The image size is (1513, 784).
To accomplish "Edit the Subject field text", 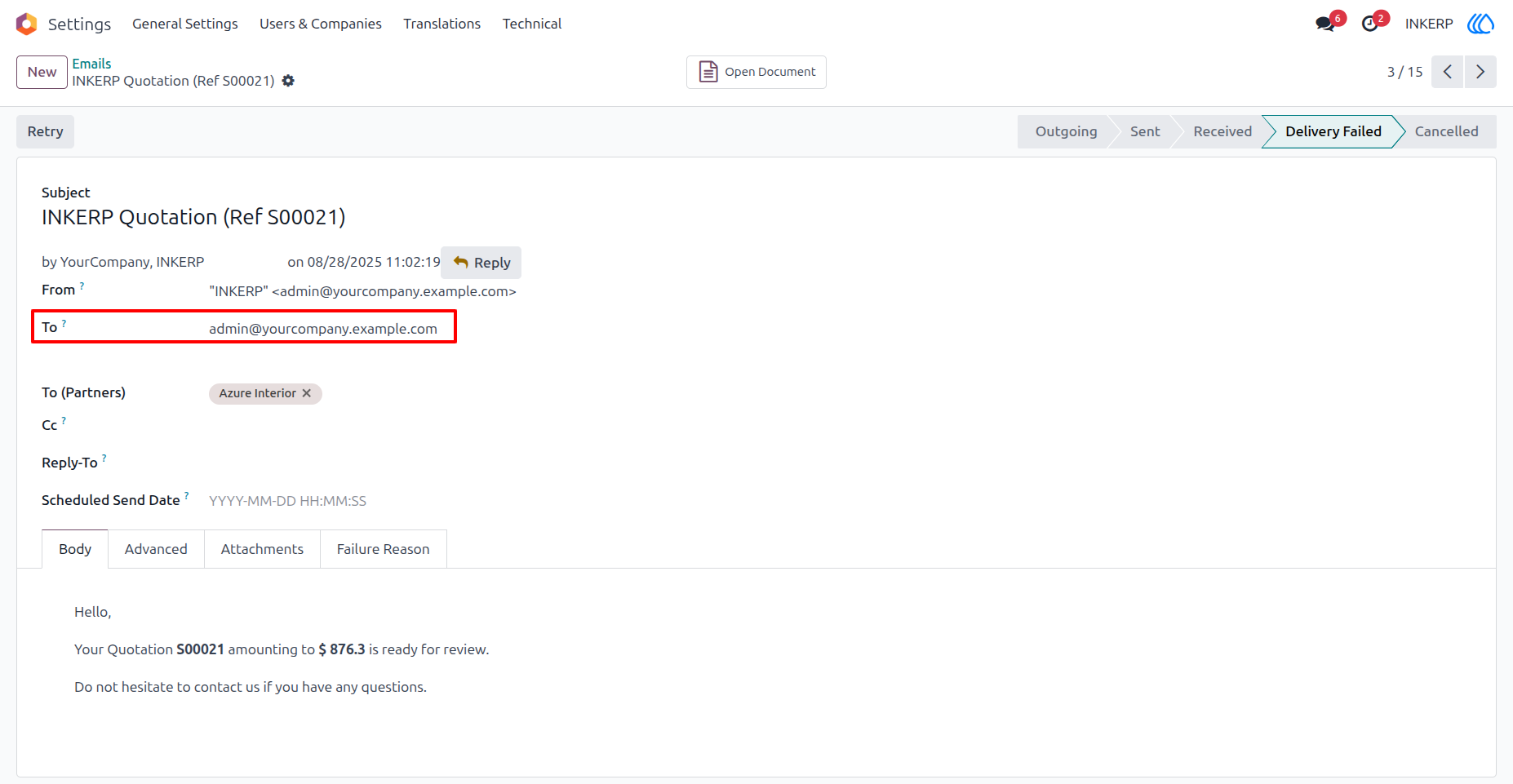I will (x=193, y=217).
